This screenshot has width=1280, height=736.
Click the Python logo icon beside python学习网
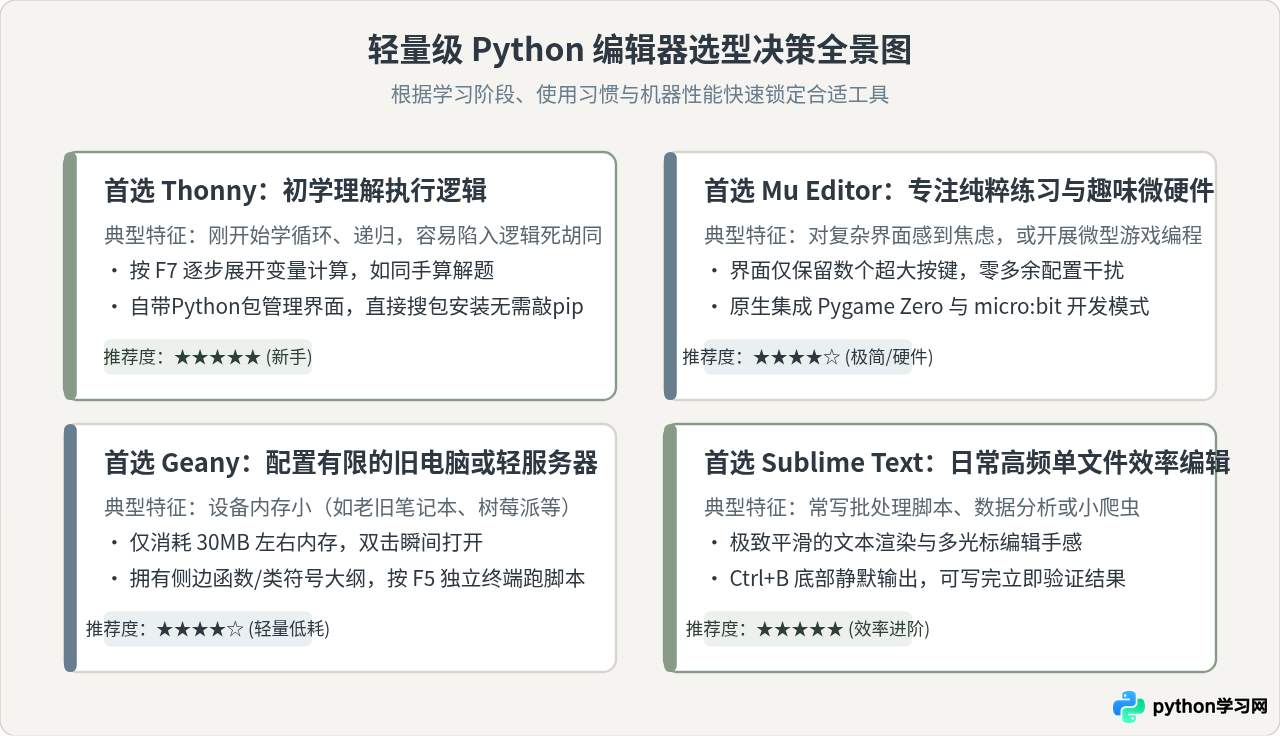(x=1129, y=706)
